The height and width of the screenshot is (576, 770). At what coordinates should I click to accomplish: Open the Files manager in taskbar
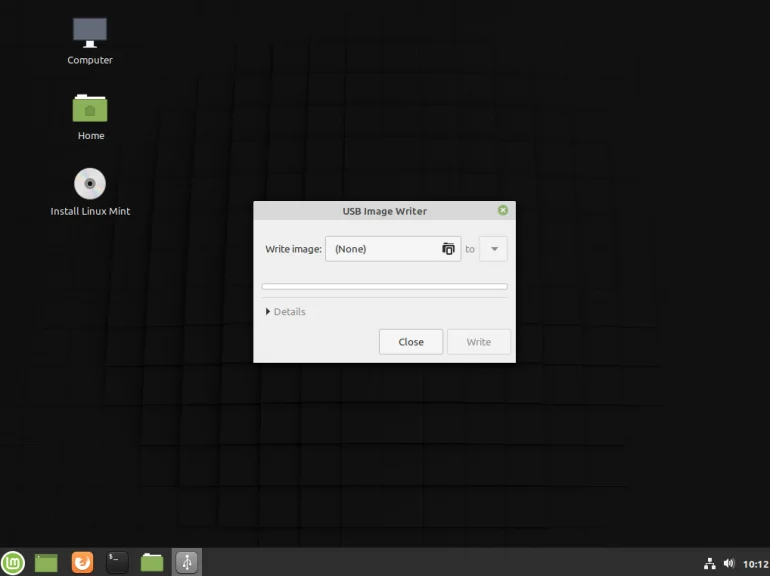[x=152, y=563]
